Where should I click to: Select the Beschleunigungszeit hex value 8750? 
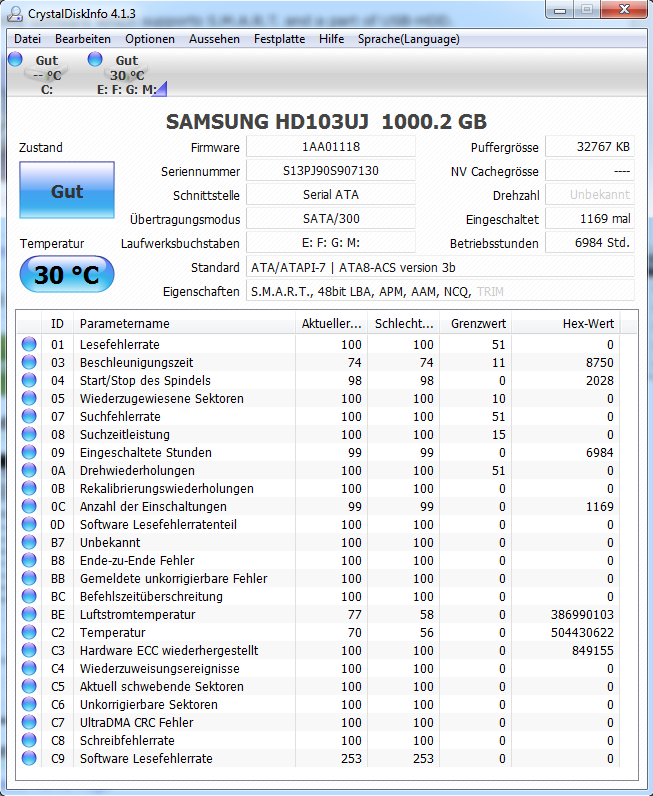[600, 362]
